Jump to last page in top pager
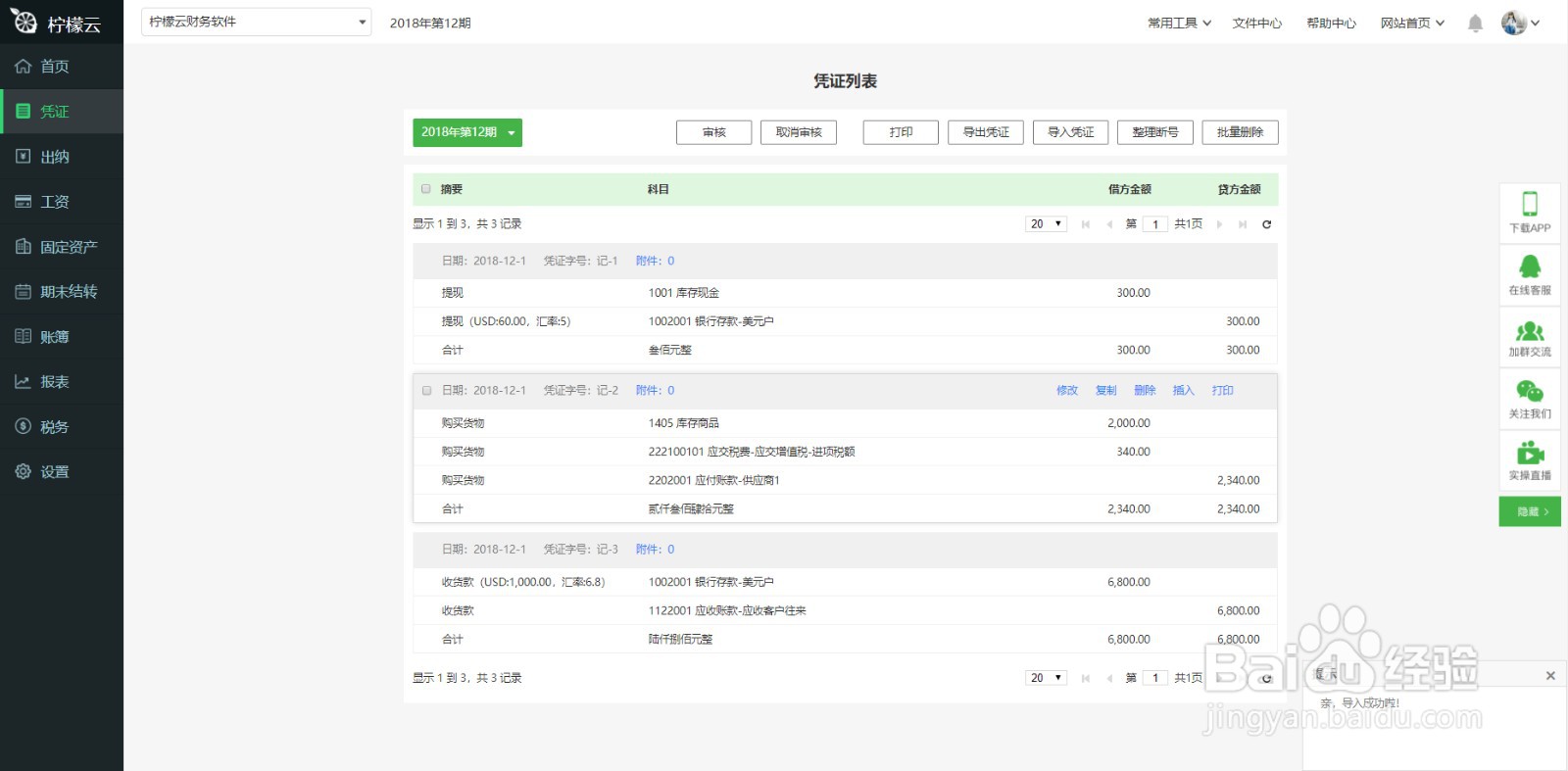The height and width of the screenshot is (771, 1568). point(1243,224)
